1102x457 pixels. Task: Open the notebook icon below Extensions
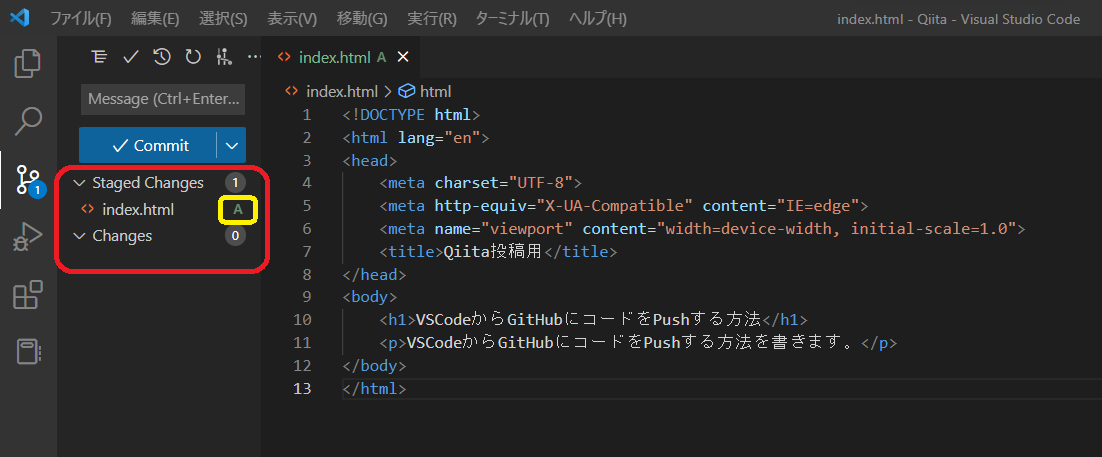click(x=30, y=352)
